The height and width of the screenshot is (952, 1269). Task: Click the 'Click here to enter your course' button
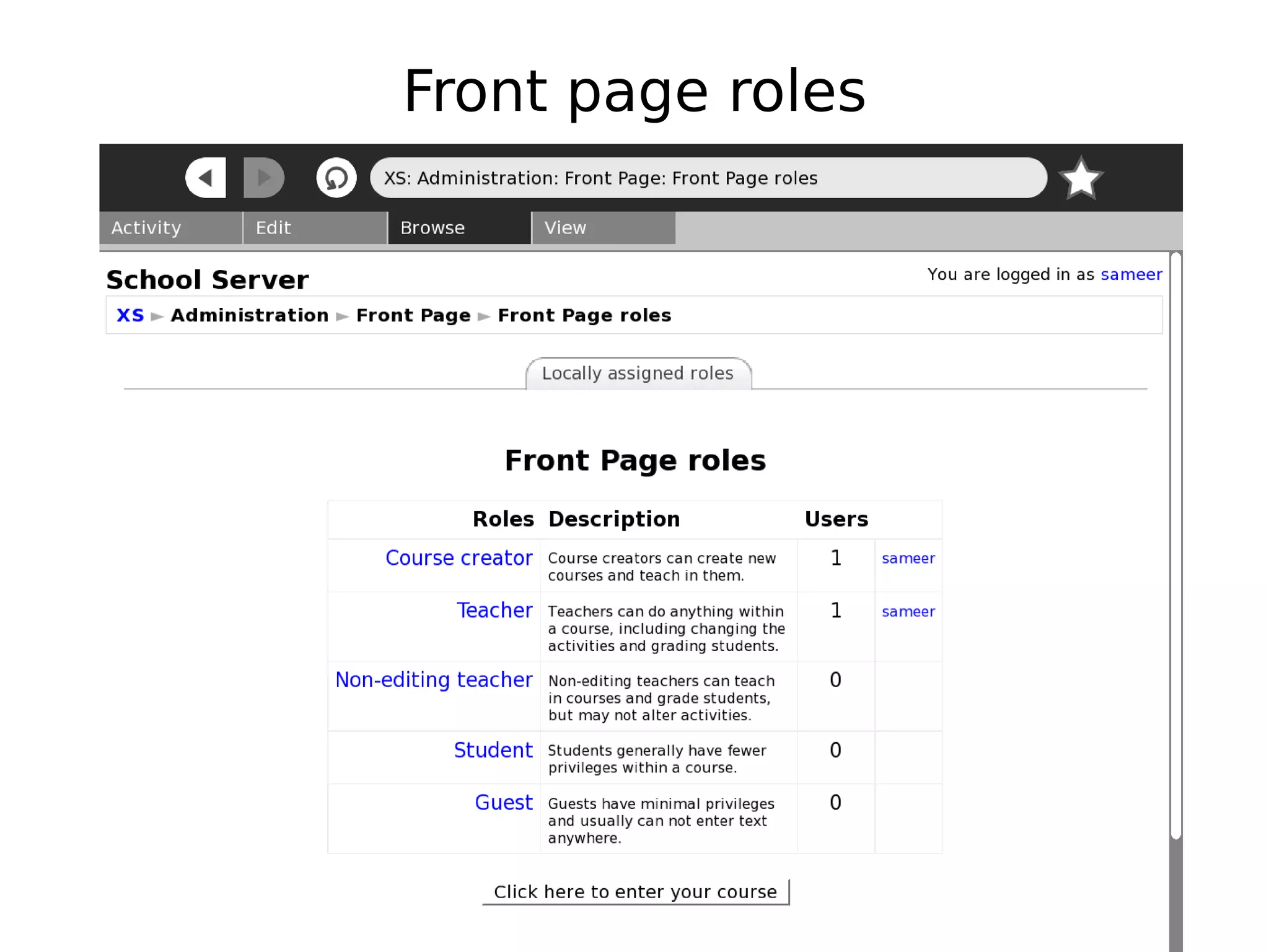(x=636, y=892)
